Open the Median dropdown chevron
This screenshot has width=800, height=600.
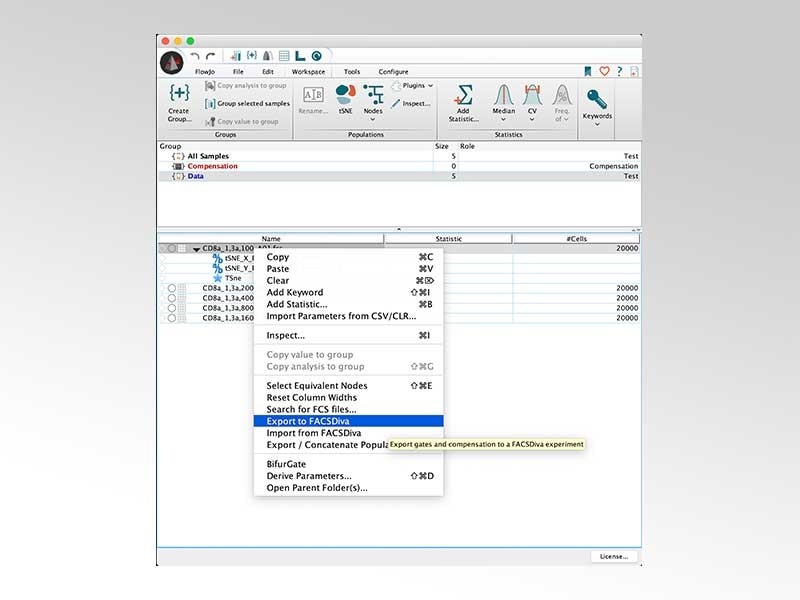tap(503, 119)
